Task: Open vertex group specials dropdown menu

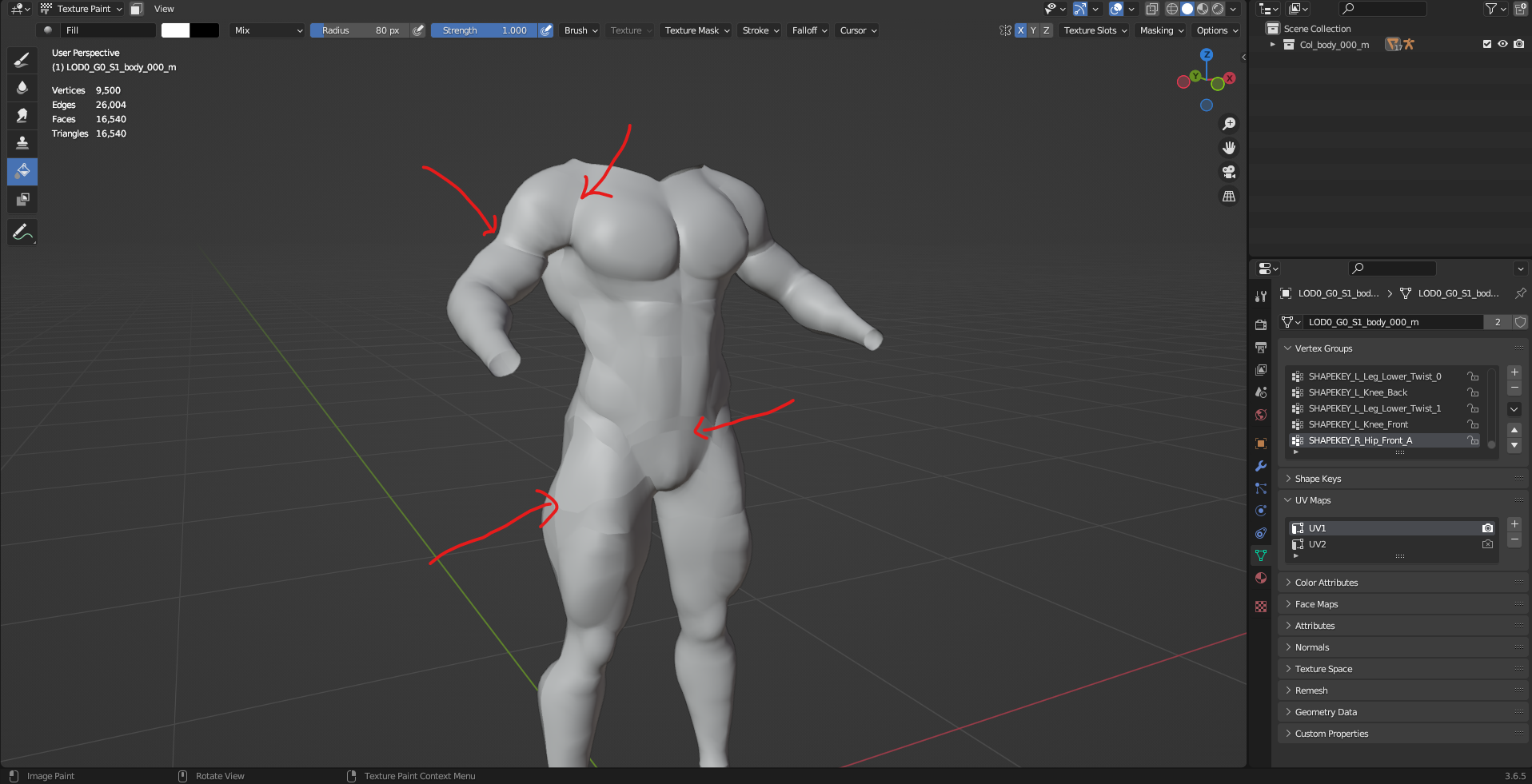Action: tap(1514, 409)
